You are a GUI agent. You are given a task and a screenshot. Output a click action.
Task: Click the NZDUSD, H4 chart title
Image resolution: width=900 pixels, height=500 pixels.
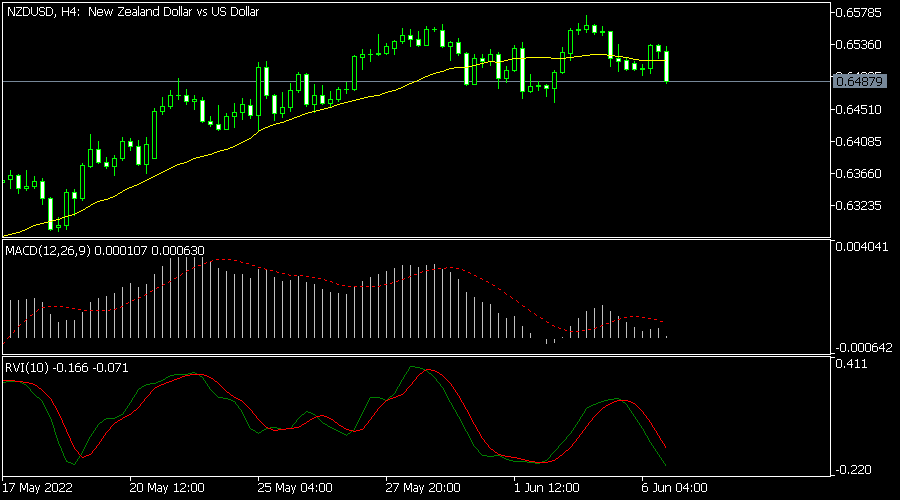tap(133, 11)
